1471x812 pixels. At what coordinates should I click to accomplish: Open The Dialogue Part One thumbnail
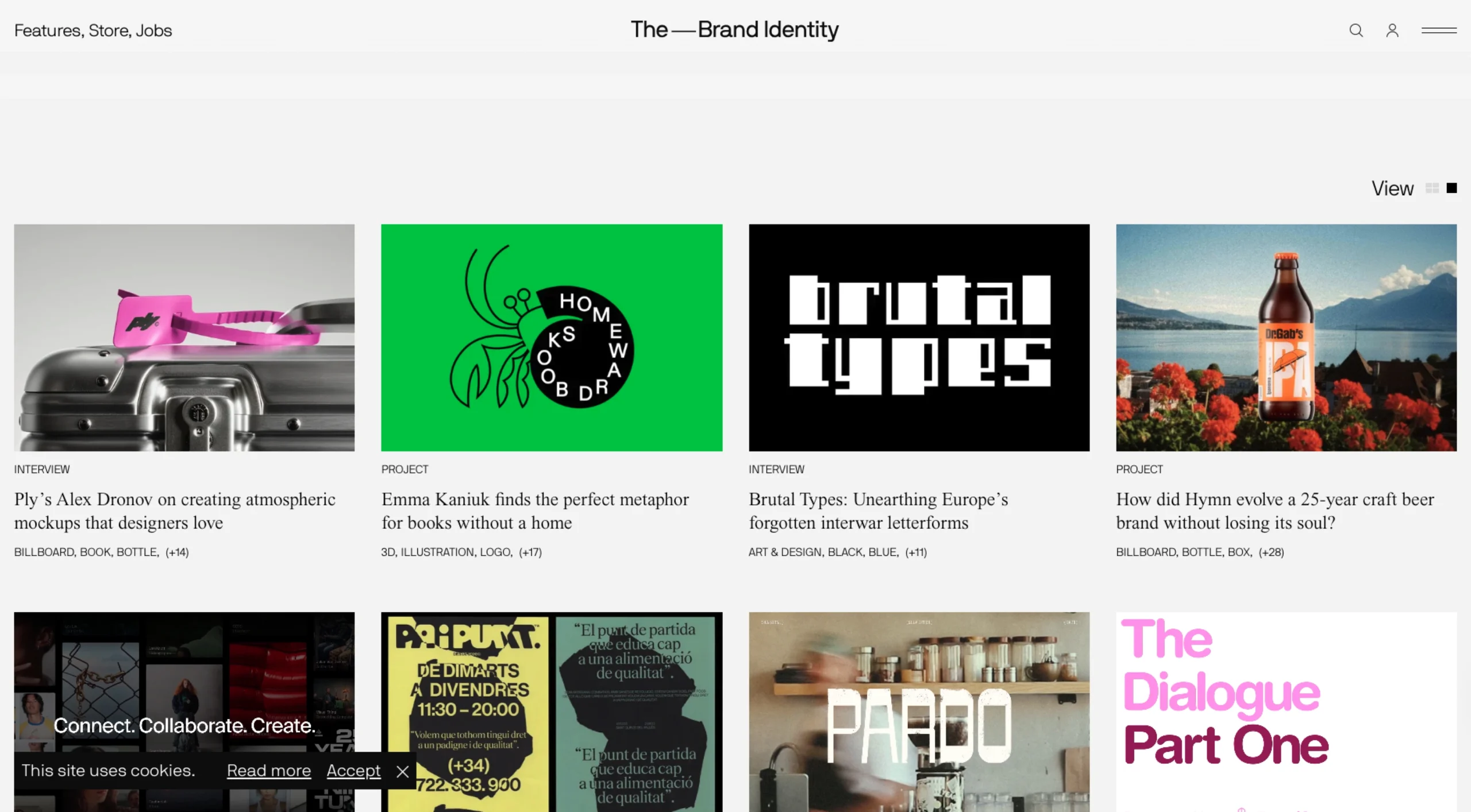(x=1286, y=712)
